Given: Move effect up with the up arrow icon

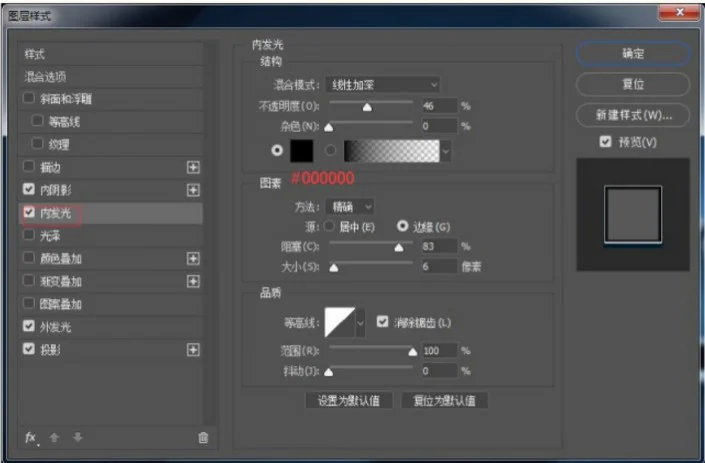Looking at the screenshot, I should click(x=54, y=437).
